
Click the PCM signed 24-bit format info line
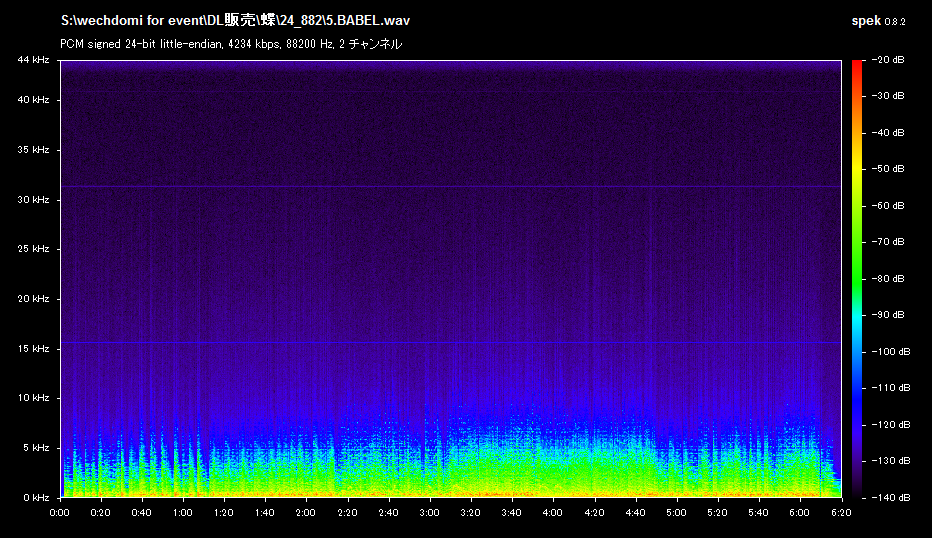point(231,44)
